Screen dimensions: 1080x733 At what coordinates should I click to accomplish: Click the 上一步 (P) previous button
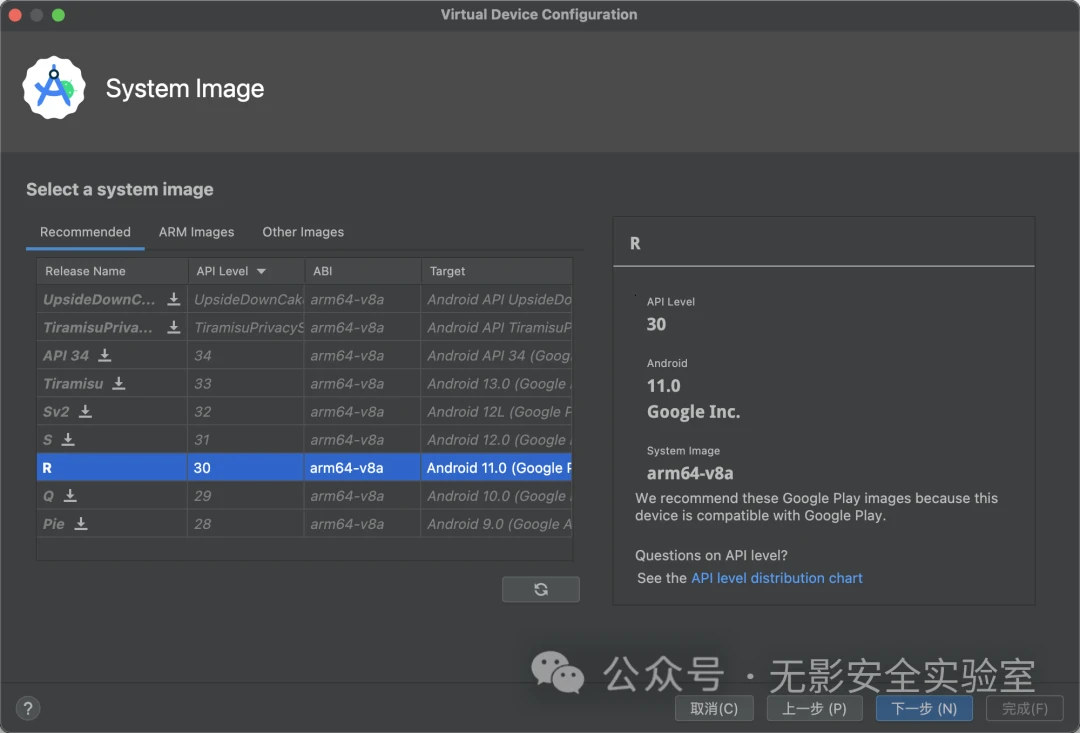pos(814,708)
